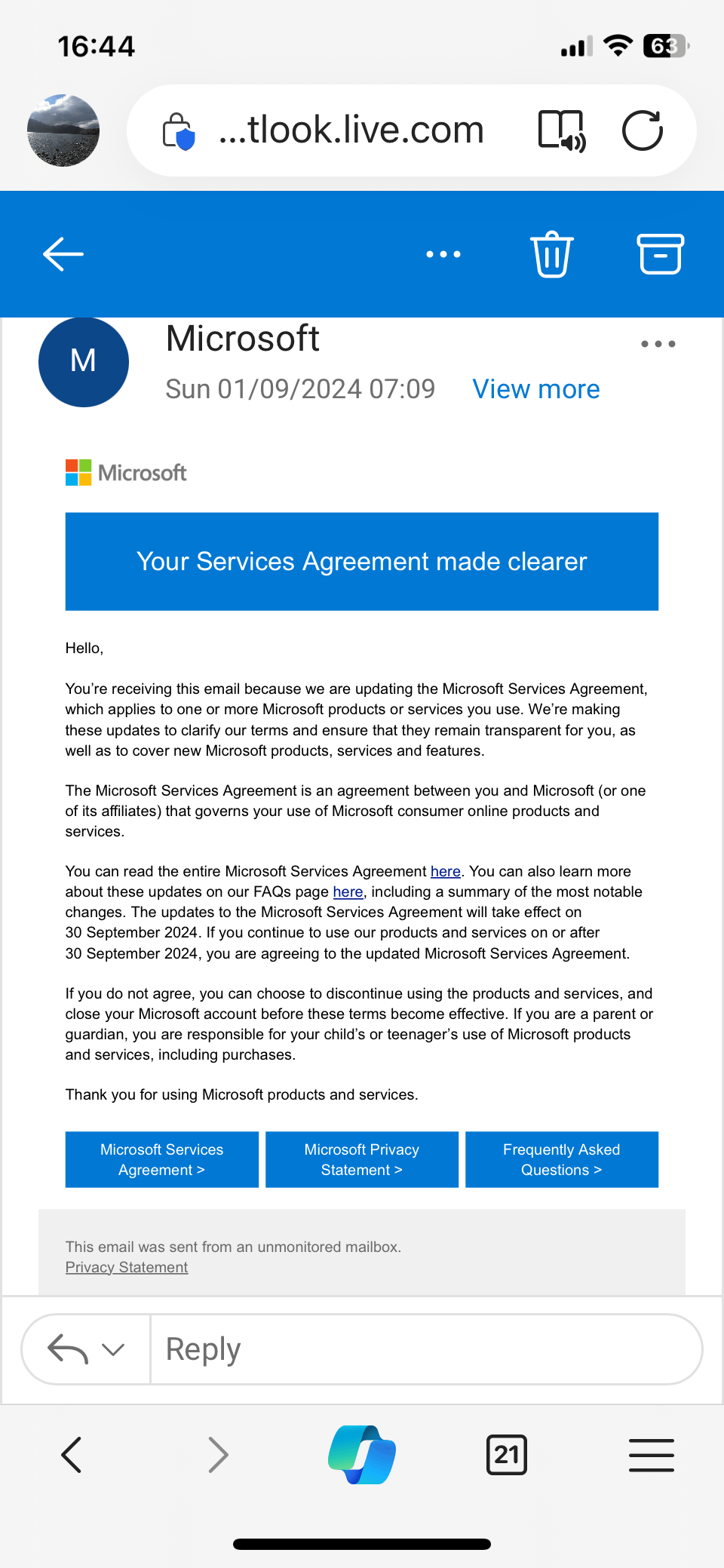Start read aloud immersive reader icon
The width and height of the screenshot is (724, 1568).
point(562,130)
